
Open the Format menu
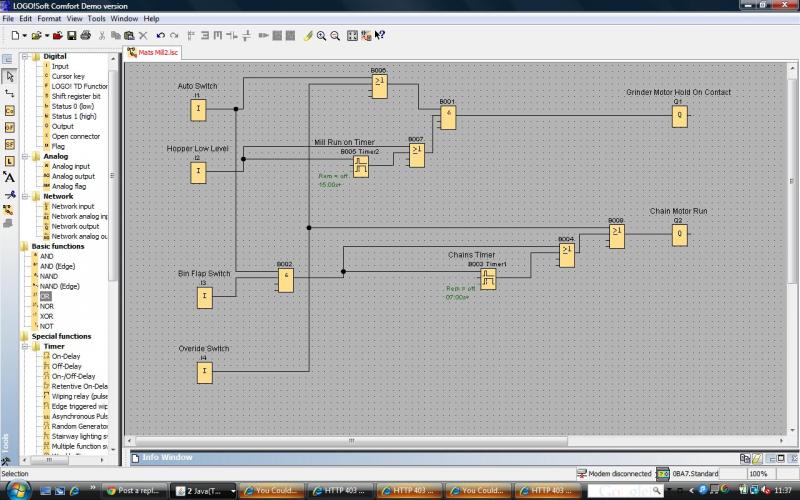point(49,18)
